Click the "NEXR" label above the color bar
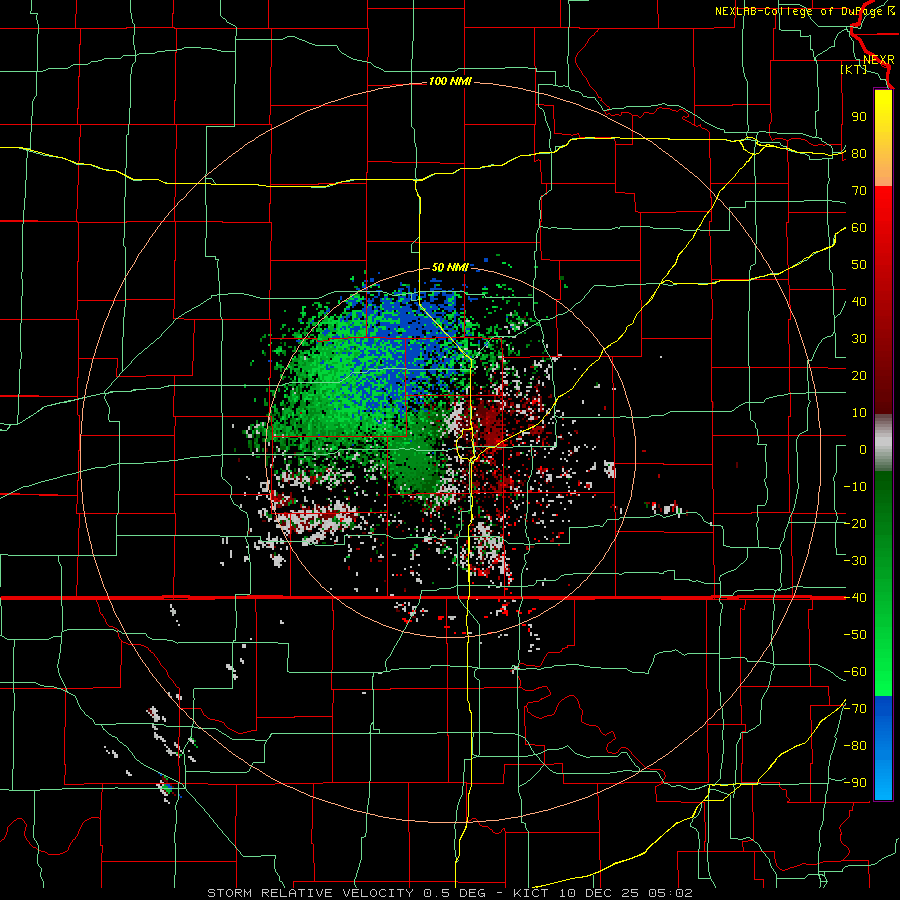Image resolution: width=900 pixels, height=900 pixels. [x=879, y=60]
